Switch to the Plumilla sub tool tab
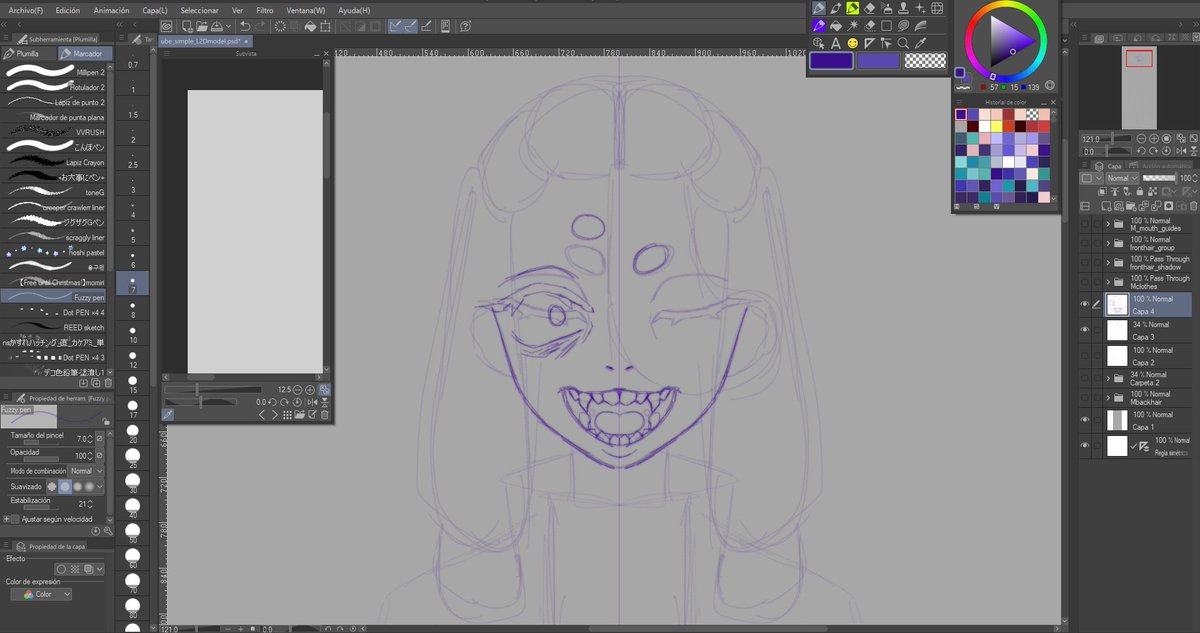Image resolution: width=1200 pixels, height=633 pixels. tap(27, 53)
